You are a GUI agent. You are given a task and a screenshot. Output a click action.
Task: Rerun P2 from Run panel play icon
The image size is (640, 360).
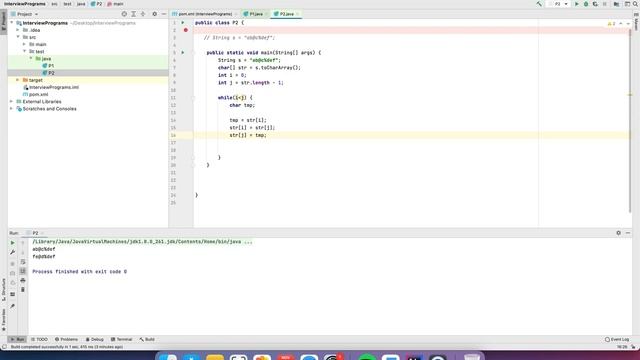click(x=12, y=243)
